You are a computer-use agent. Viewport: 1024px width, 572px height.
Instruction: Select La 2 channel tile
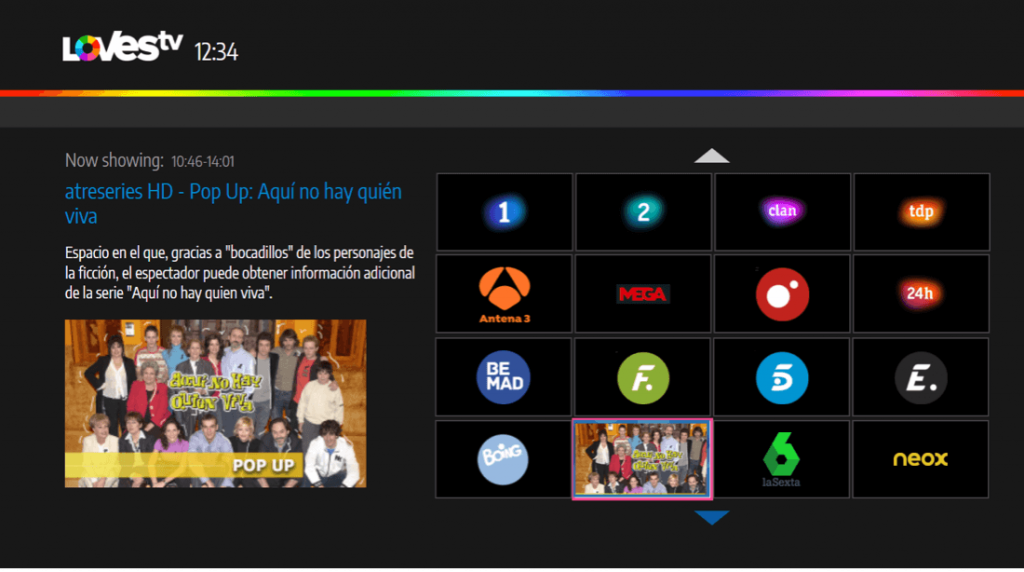coord(643,212)
